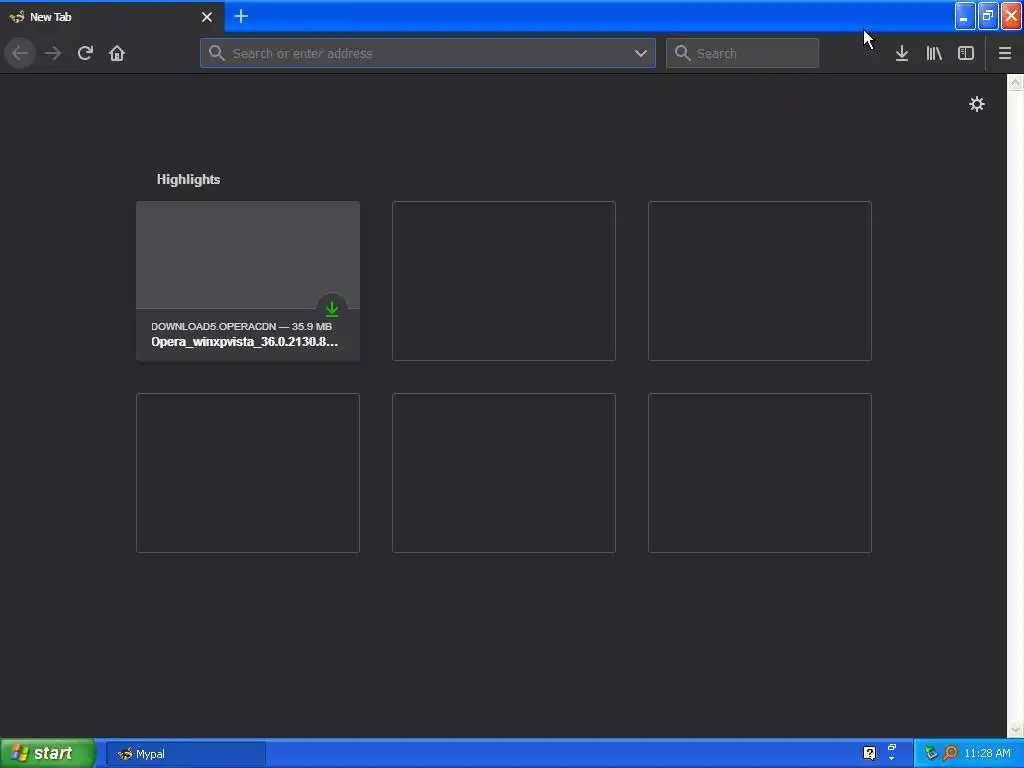
Task: Expand the taskbar toolbar options arrow
Action: [x=891, y=759]
